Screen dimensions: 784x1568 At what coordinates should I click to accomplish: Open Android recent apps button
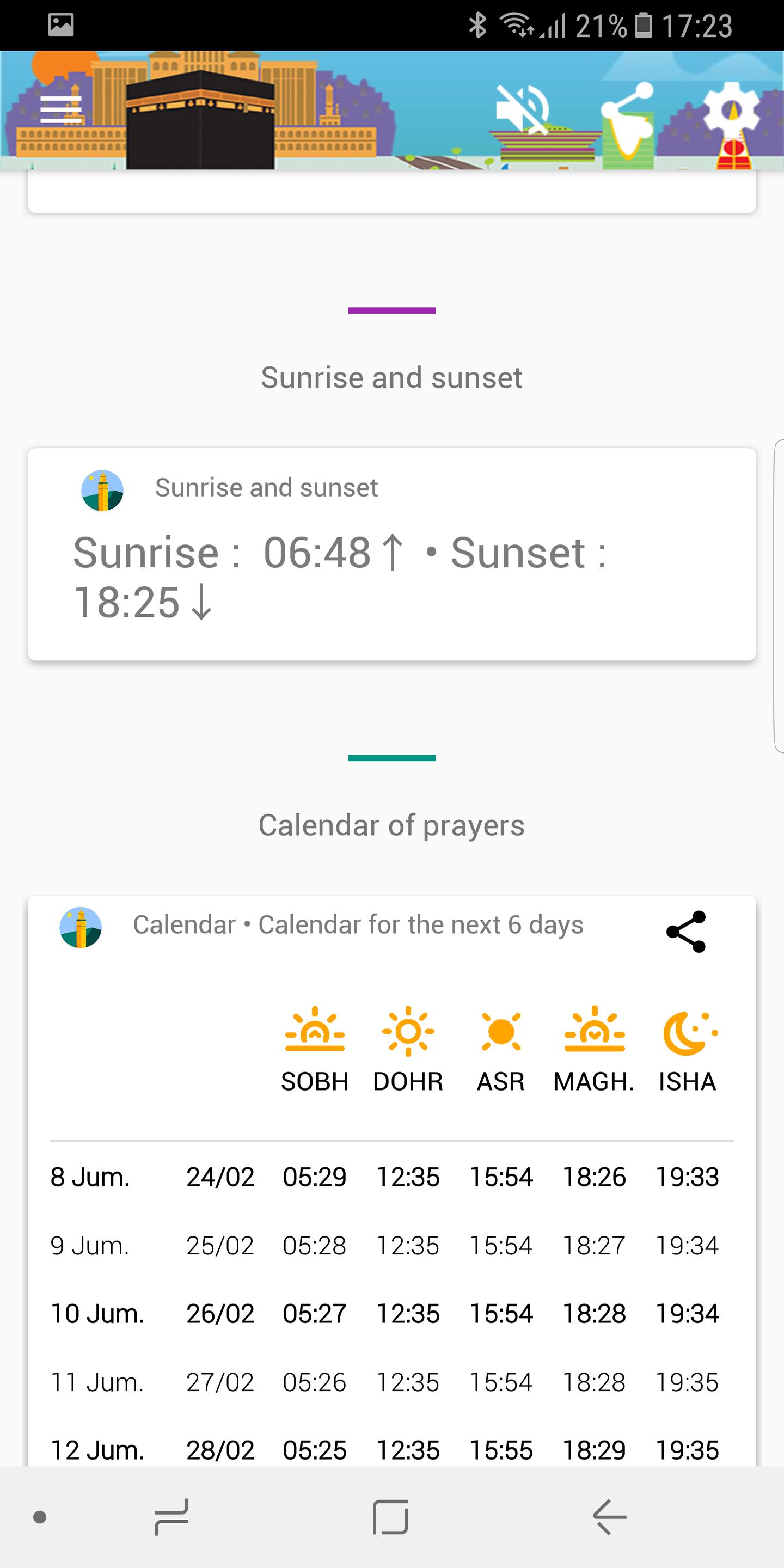click(171, 1517)
